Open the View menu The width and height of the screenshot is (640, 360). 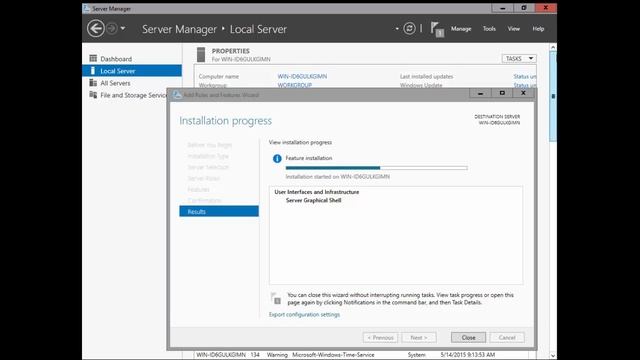click(x=513, y=29)
